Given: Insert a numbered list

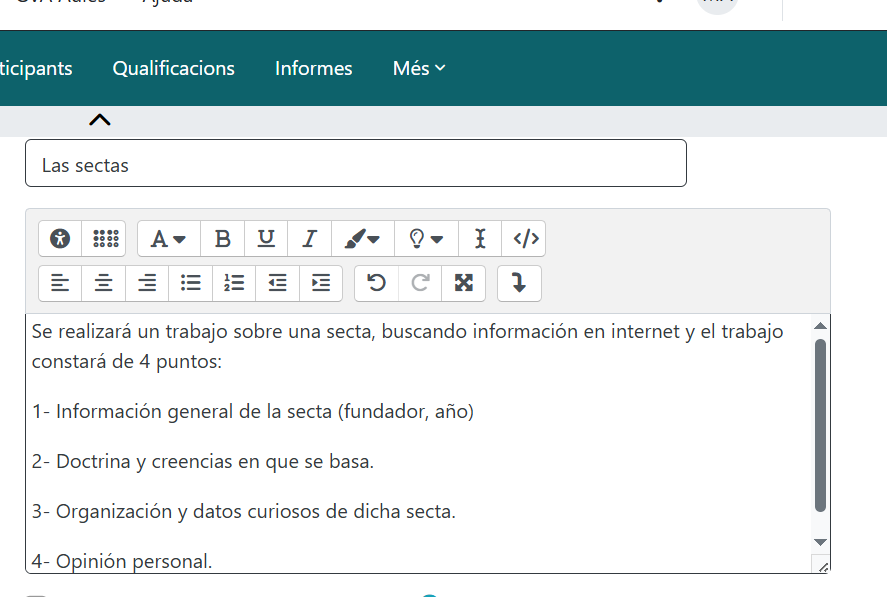Looking at the screenshot, I should point(234,283).
